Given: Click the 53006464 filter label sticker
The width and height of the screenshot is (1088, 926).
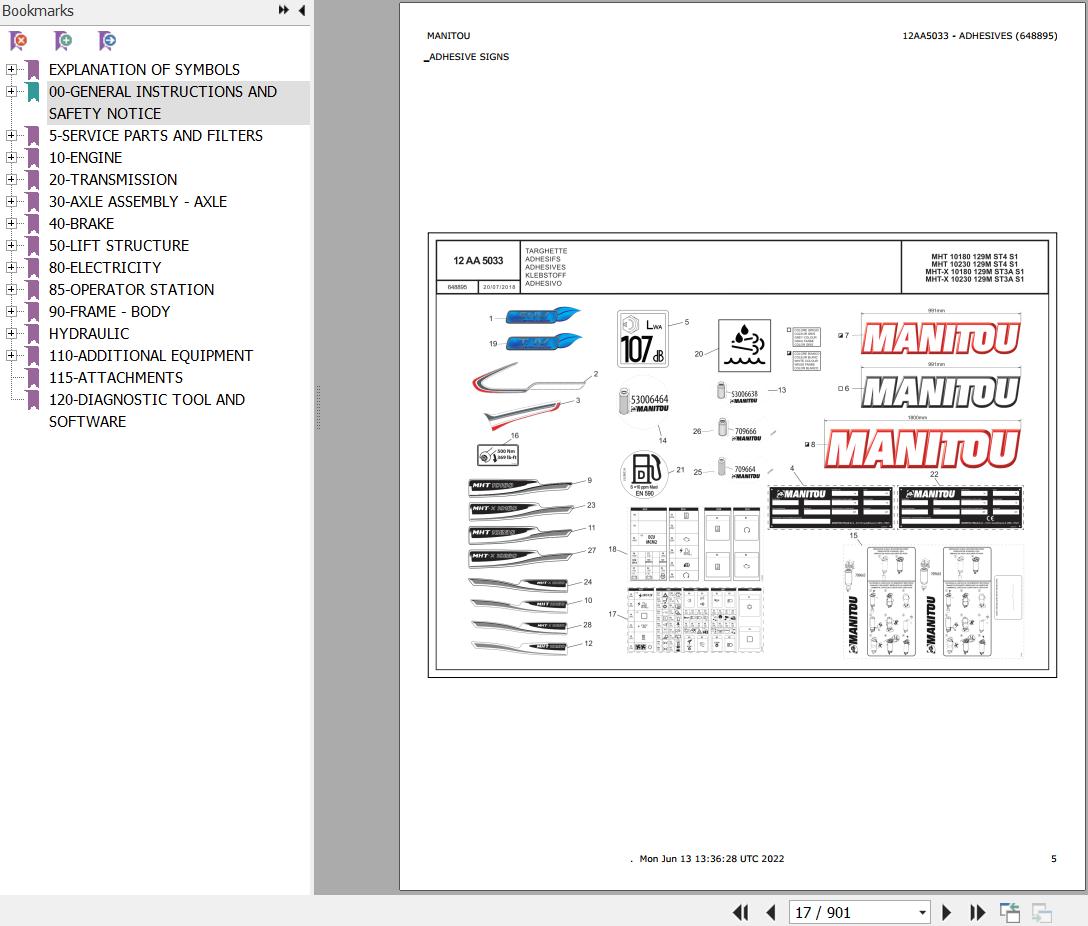Looking at the screenshot, I should pyautogui.click(x=644, y=401).
